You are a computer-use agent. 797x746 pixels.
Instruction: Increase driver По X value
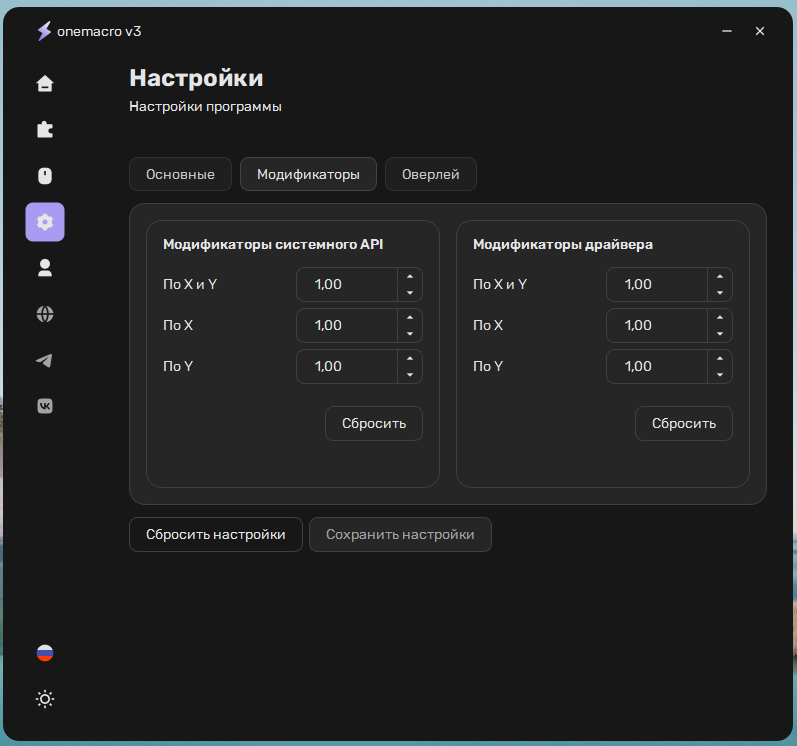(x=720, y=318)
